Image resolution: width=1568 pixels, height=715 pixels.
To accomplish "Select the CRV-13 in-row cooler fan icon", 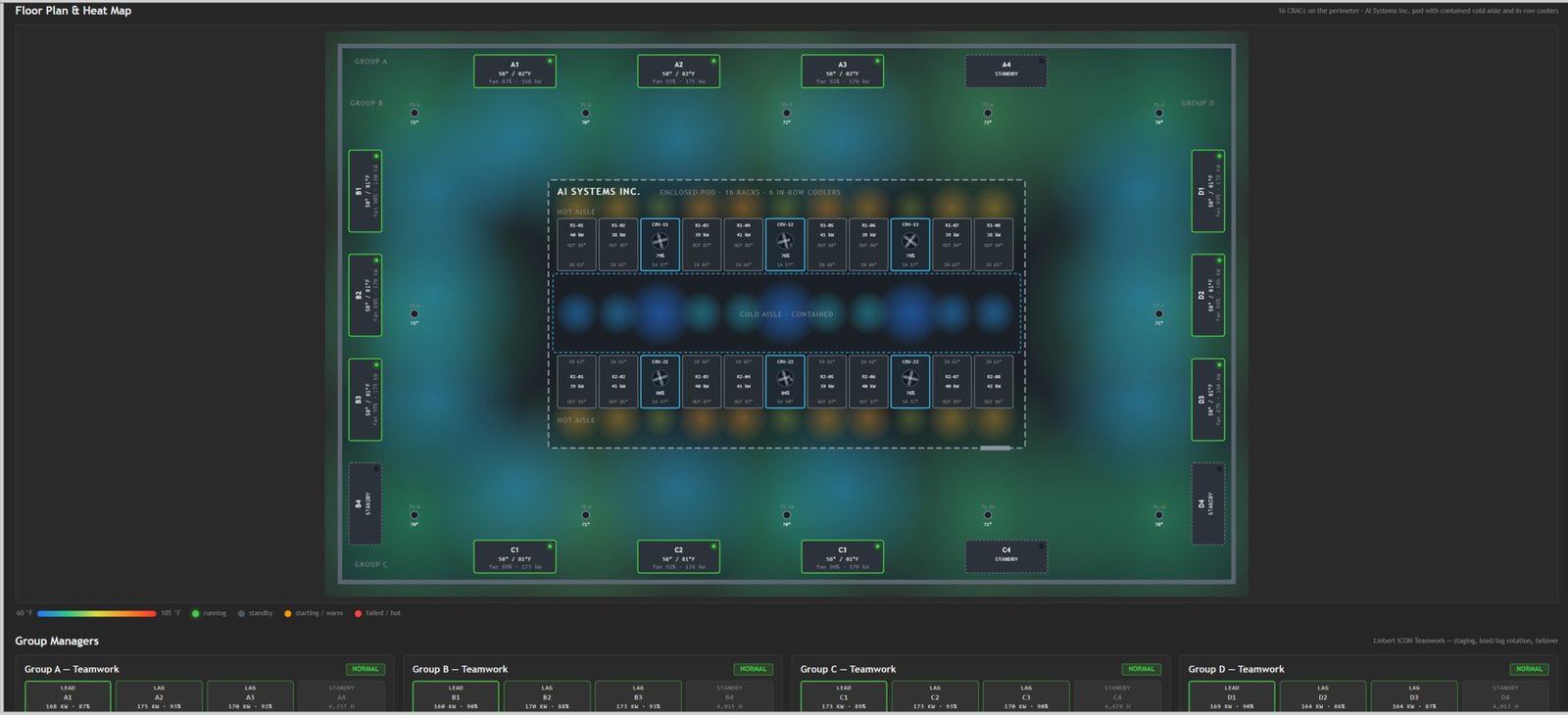I will pos(910,240).
